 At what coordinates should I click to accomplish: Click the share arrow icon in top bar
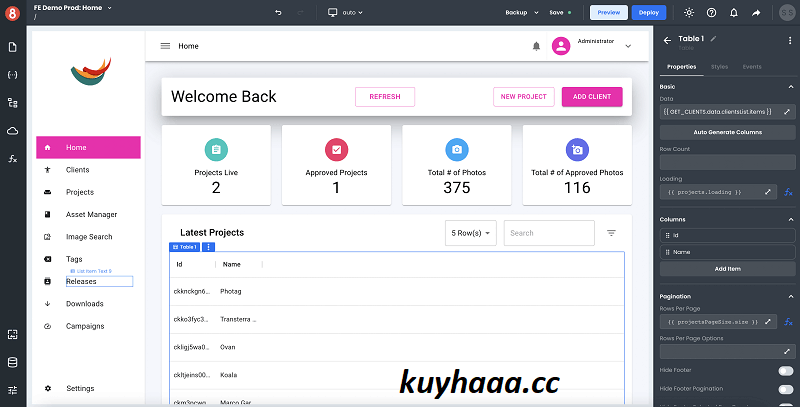tap(756, 13)
